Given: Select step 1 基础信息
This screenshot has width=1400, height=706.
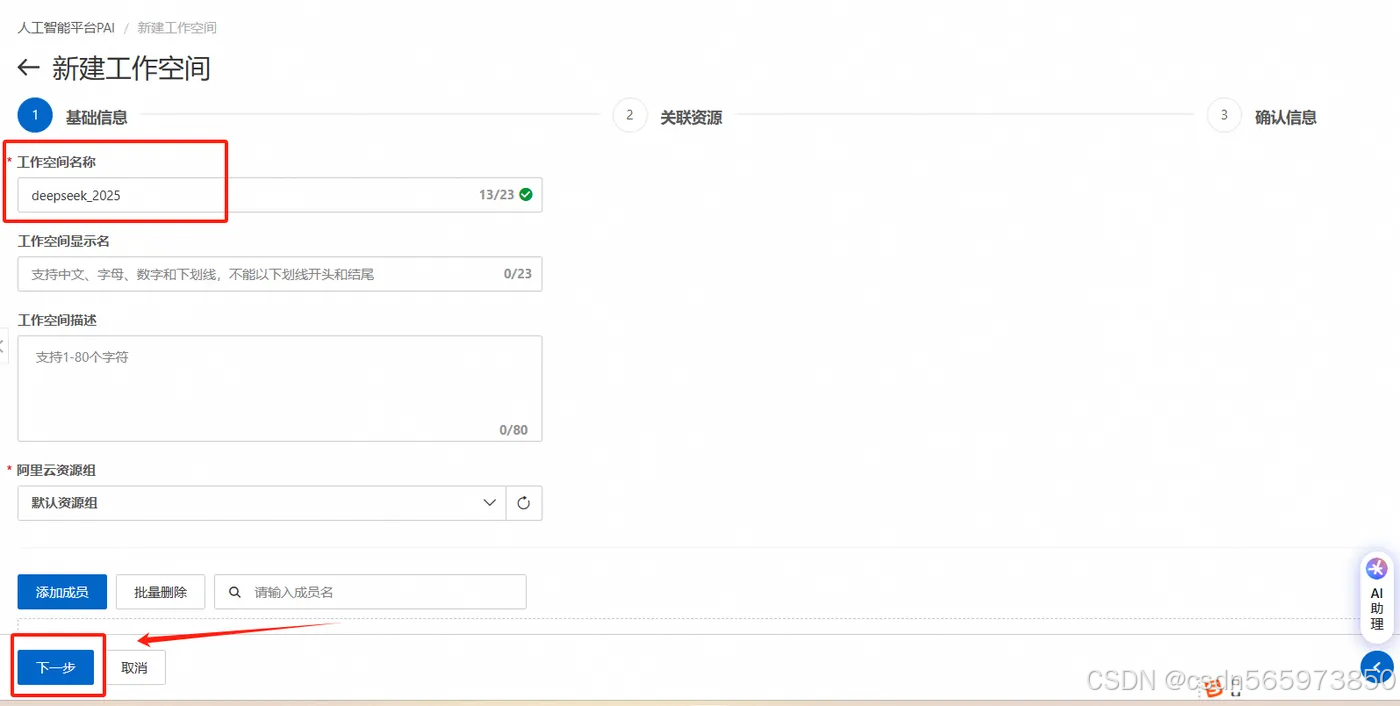Looking at the screenshot, I should point(72,116).
